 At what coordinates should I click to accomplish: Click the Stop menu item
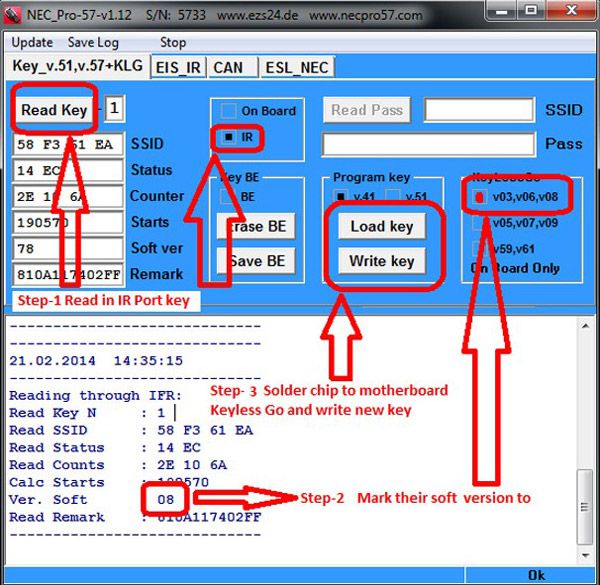point(173,42)
